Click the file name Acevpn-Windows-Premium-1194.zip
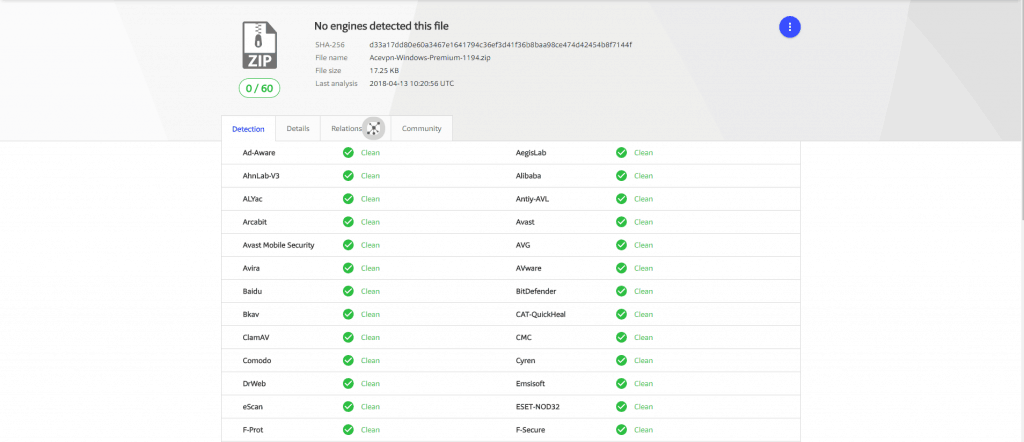1024x442 pixels. (x=430, y=57)
